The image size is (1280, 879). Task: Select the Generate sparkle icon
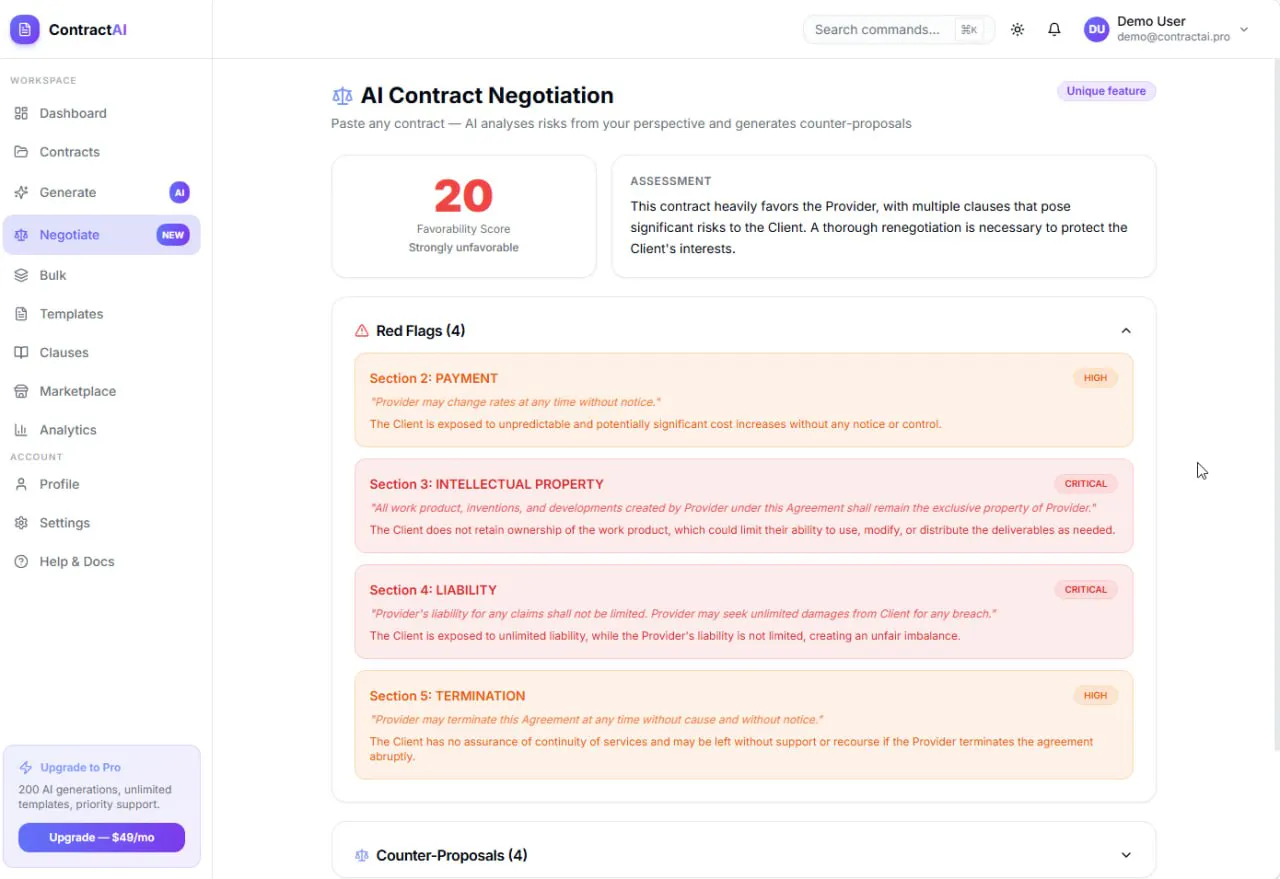pyautogui.click(x=21, y=192)
